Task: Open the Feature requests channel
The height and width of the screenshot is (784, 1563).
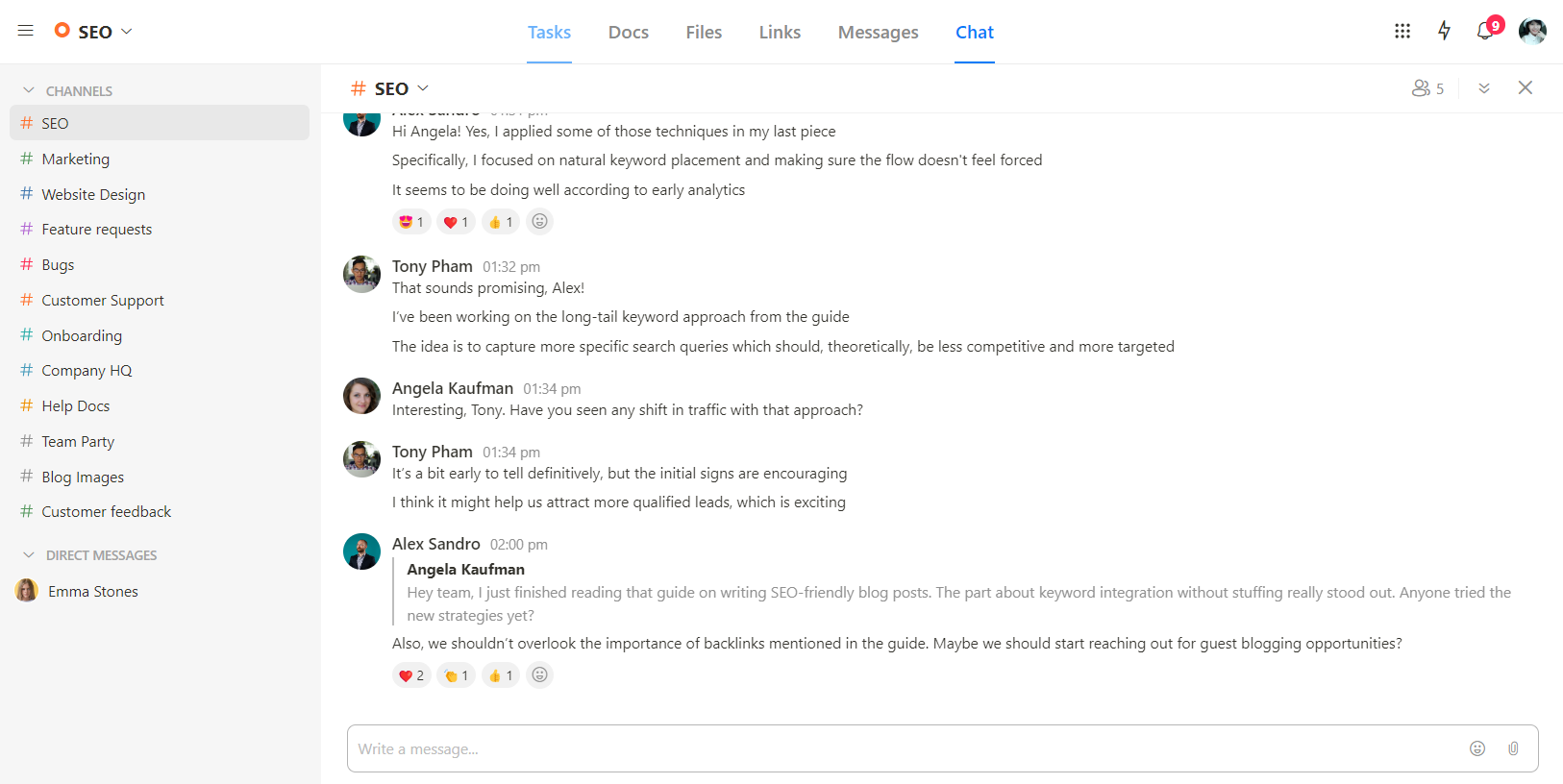Action: tap(160, 229)
